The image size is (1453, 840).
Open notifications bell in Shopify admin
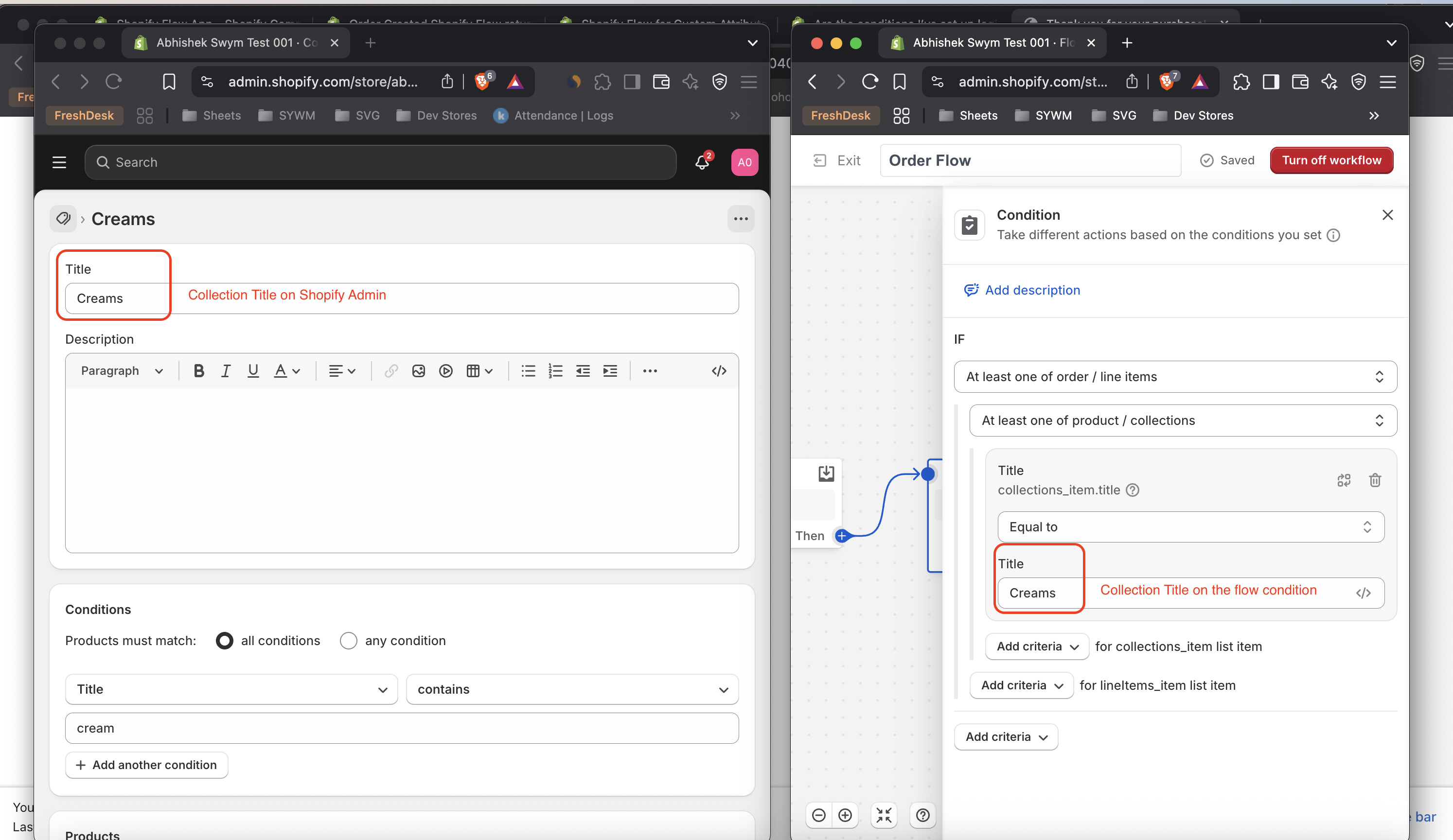(702, 162)
